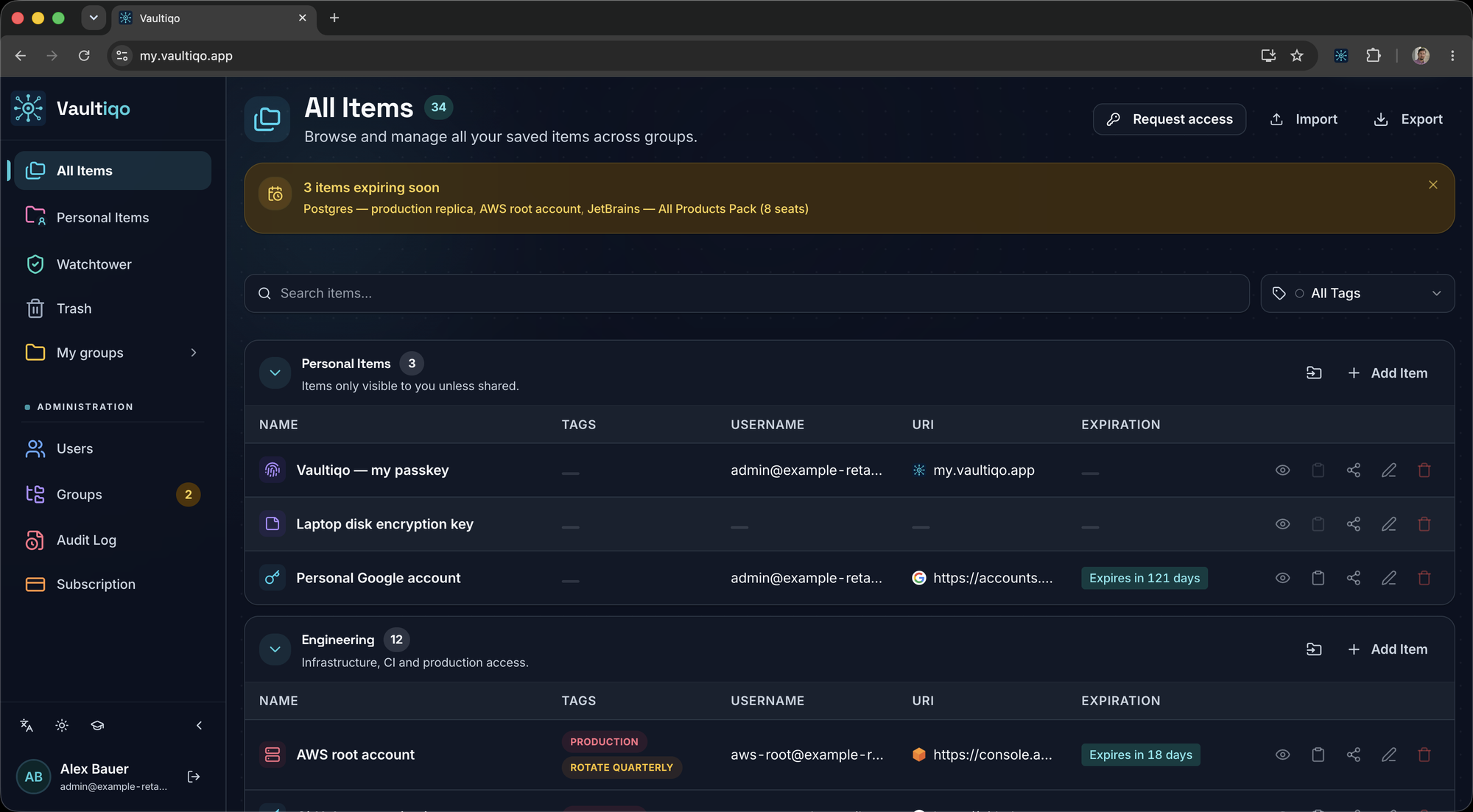The height and width of the screenshot is (812, 1473).
Task: Click the Vaultiqo logo in the sidebar
Action: pyautogui.click(x=71, y=109)
